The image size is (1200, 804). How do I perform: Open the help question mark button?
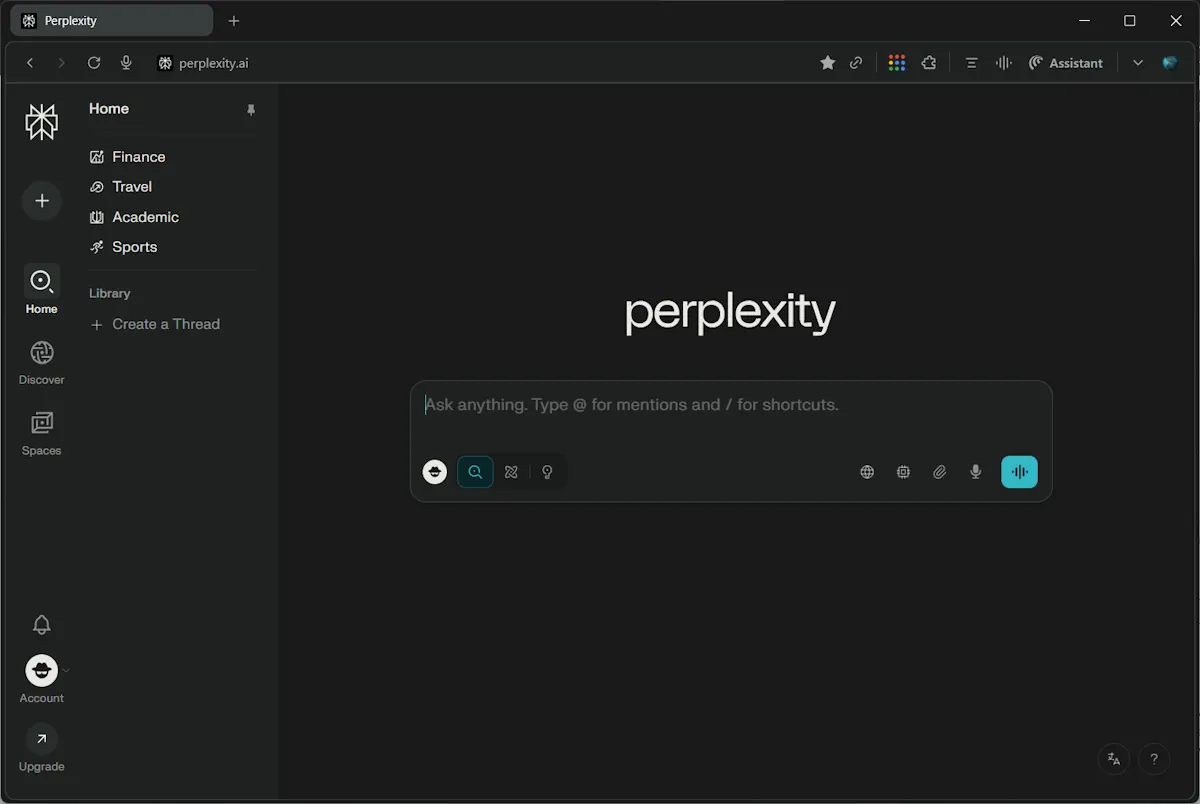[x=1154, y=759]
